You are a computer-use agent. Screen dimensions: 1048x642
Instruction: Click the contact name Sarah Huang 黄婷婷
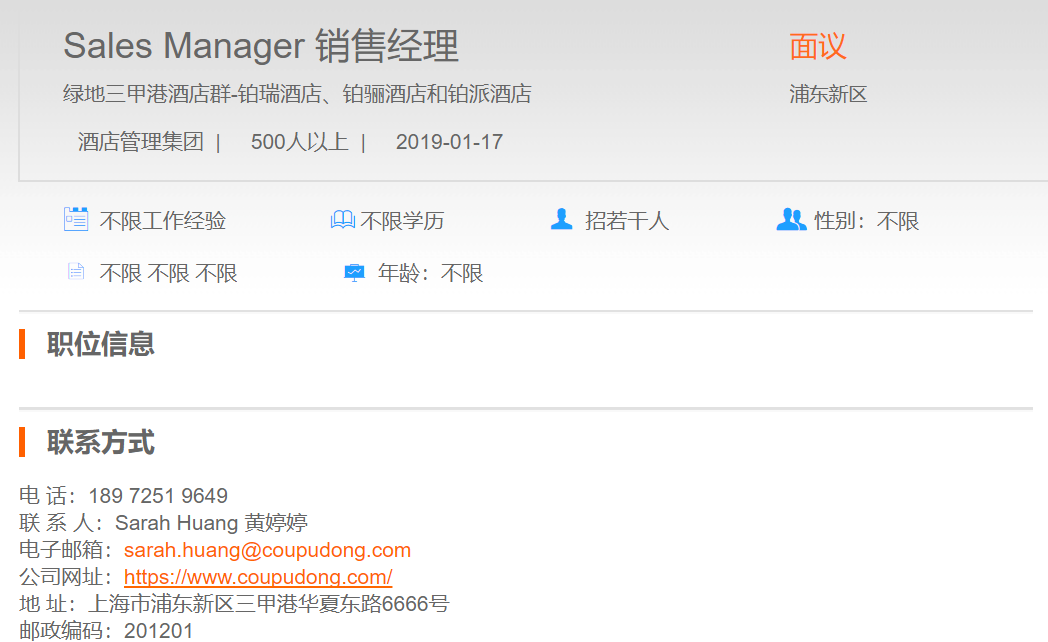coord(211,523)
